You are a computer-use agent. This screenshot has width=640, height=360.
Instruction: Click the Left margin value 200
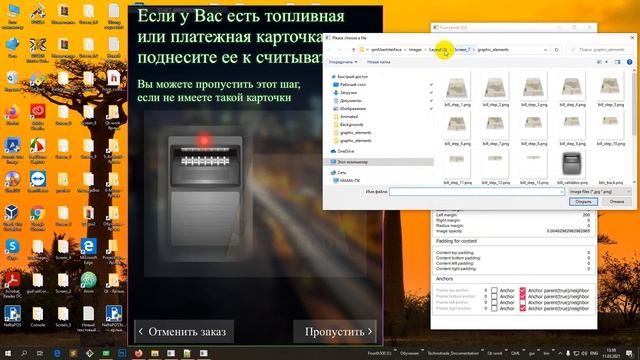[x=587, y=215]
